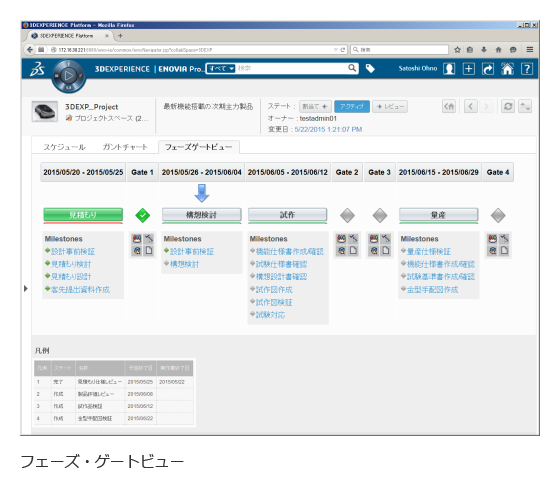Open milestone 試験仕様書確認
Screen dimensions: 560x488
pyautogui.click(x=281, y=264)
